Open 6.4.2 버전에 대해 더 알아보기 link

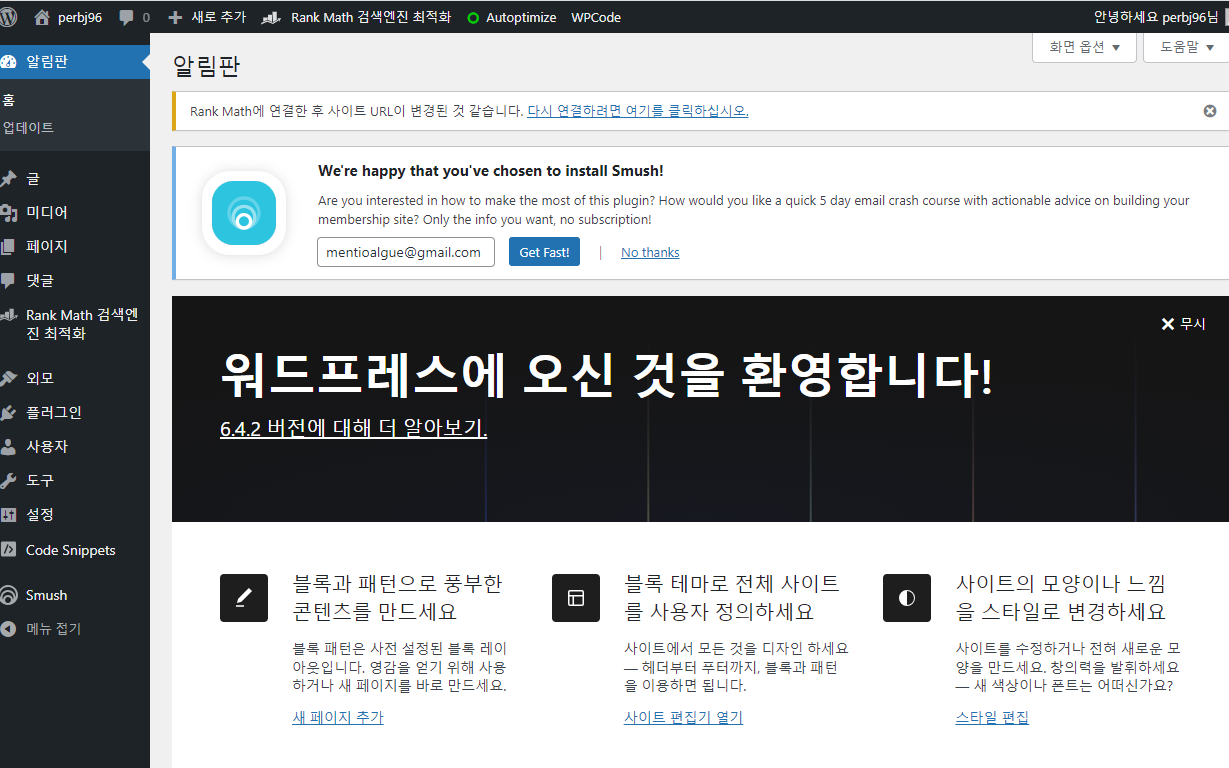354,428
